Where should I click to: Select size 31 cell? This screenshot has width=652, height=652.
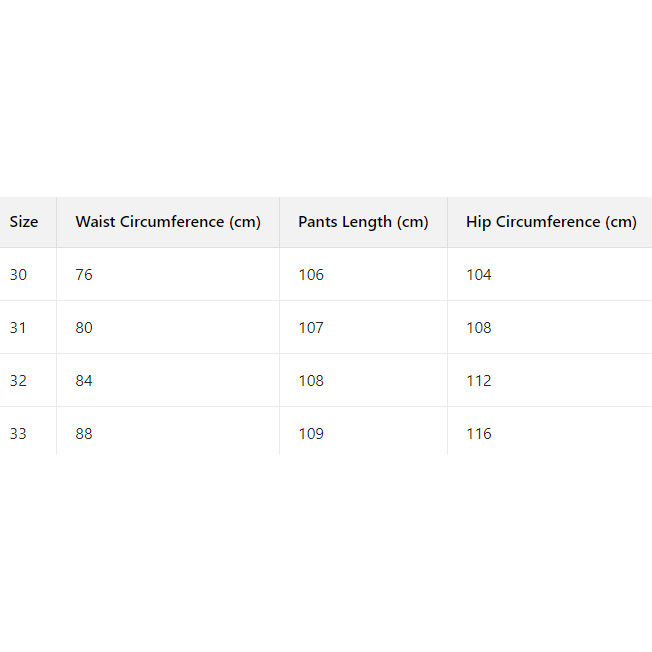click(x=19, y=328)
